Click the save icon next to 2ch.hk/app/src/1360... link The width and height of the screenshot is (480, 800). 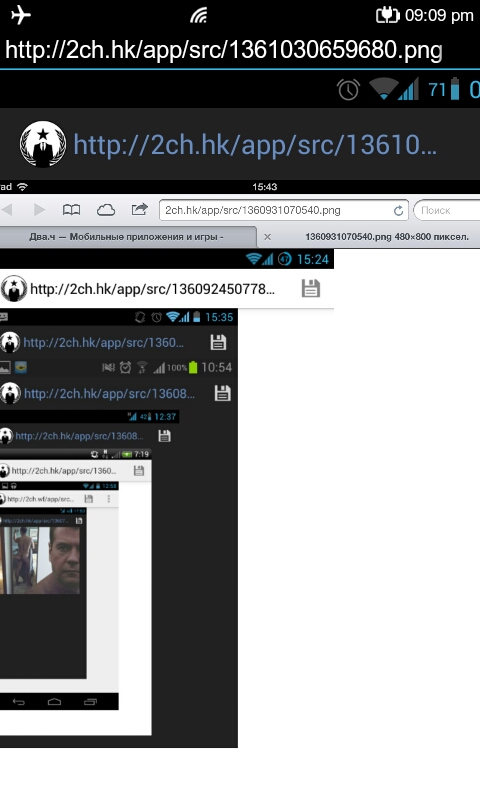[218, 342]
